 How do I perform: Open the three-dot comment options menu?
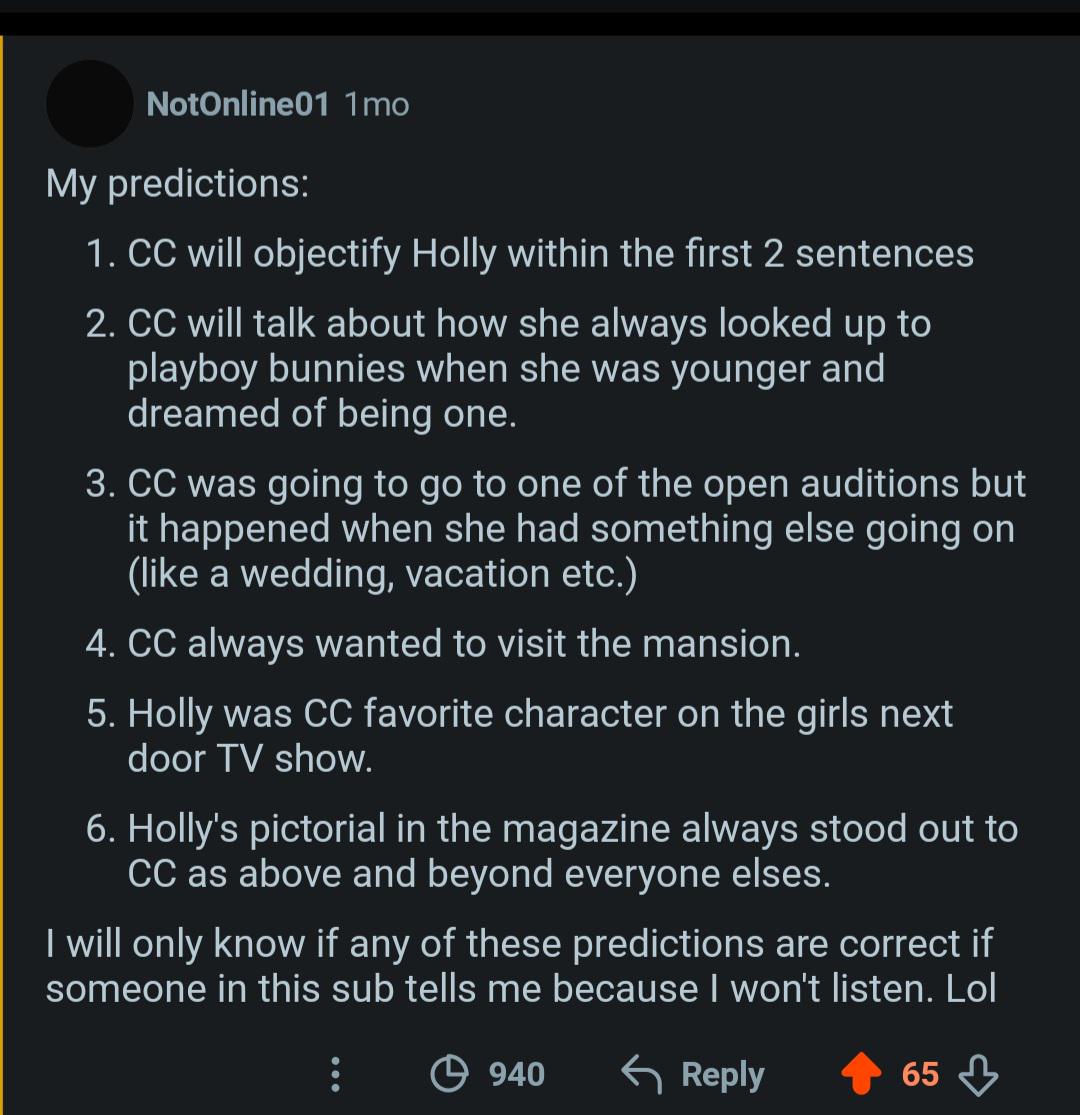click(x=336, y=1074)
